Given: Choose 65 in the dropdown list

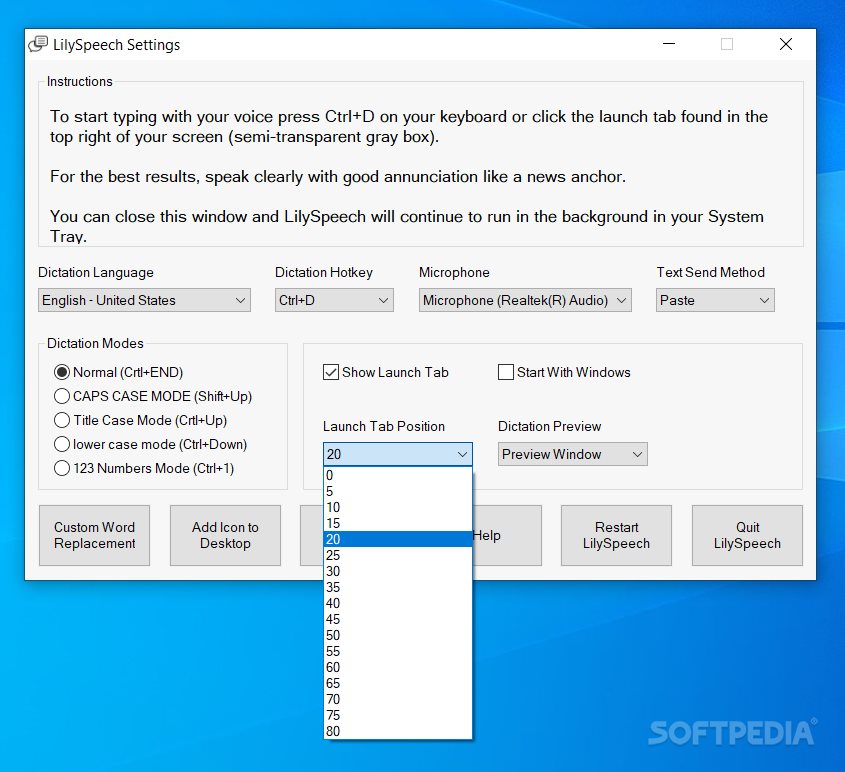Looking at the screenshot, I should pos(398,683).
